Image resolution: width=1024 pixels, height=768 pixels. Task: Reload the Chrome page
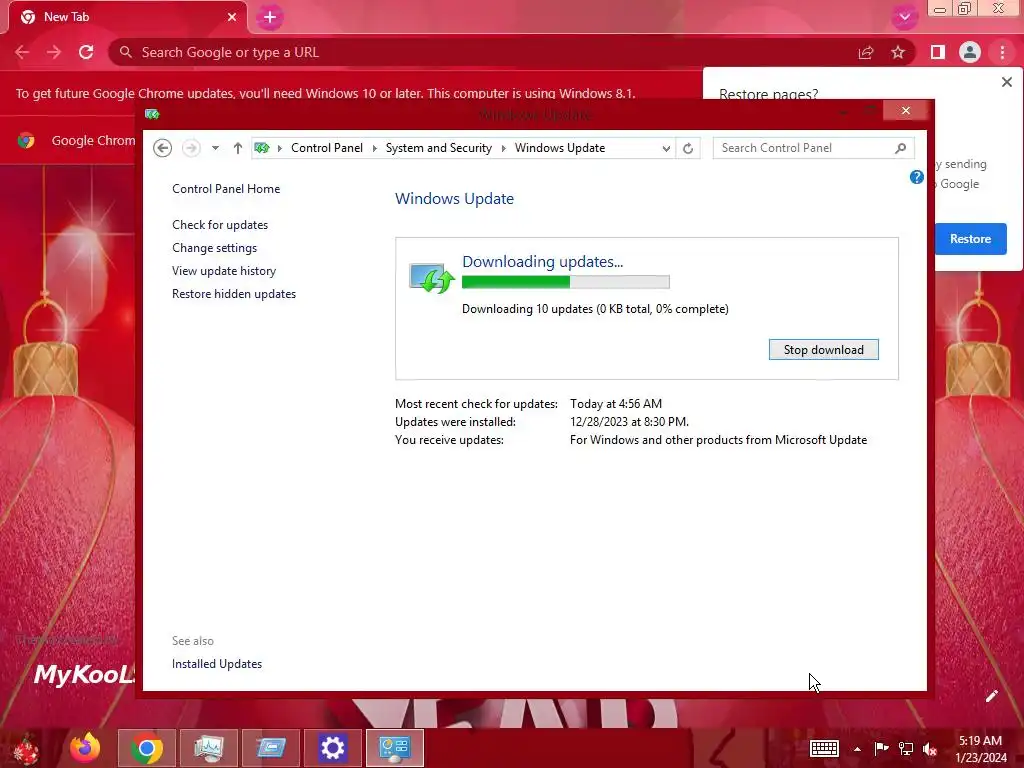pyautogui.click(x=86, y=52)
